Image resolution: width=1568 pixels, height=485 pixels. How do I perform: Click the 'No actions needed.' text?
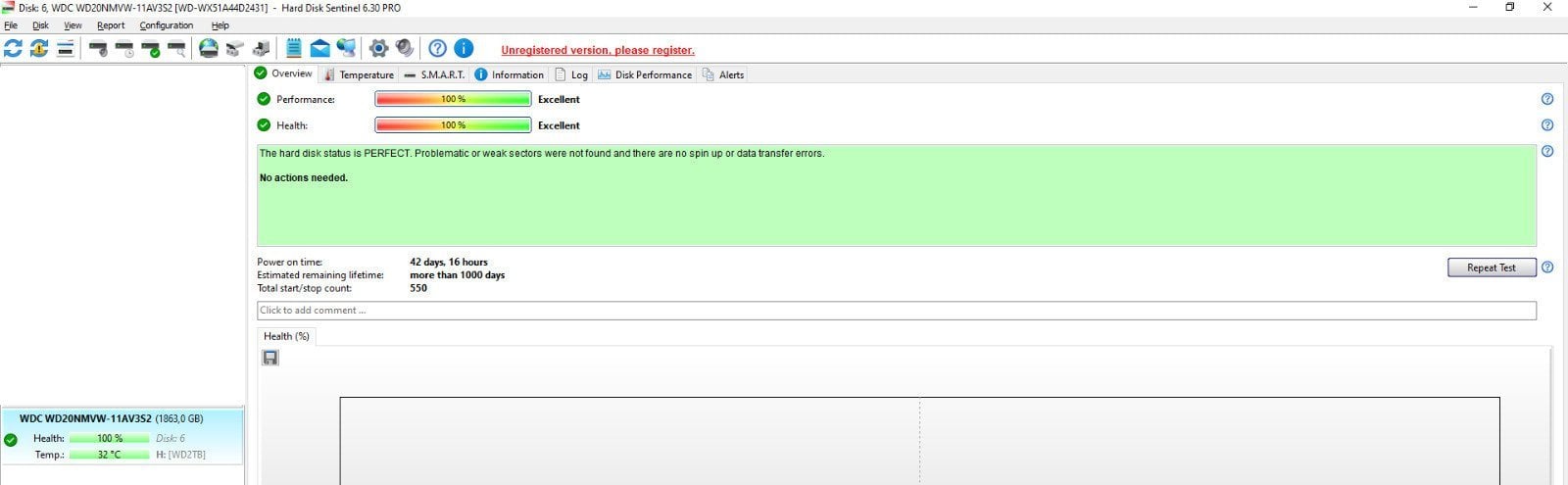pyautogui.click(x=304, y=177)
